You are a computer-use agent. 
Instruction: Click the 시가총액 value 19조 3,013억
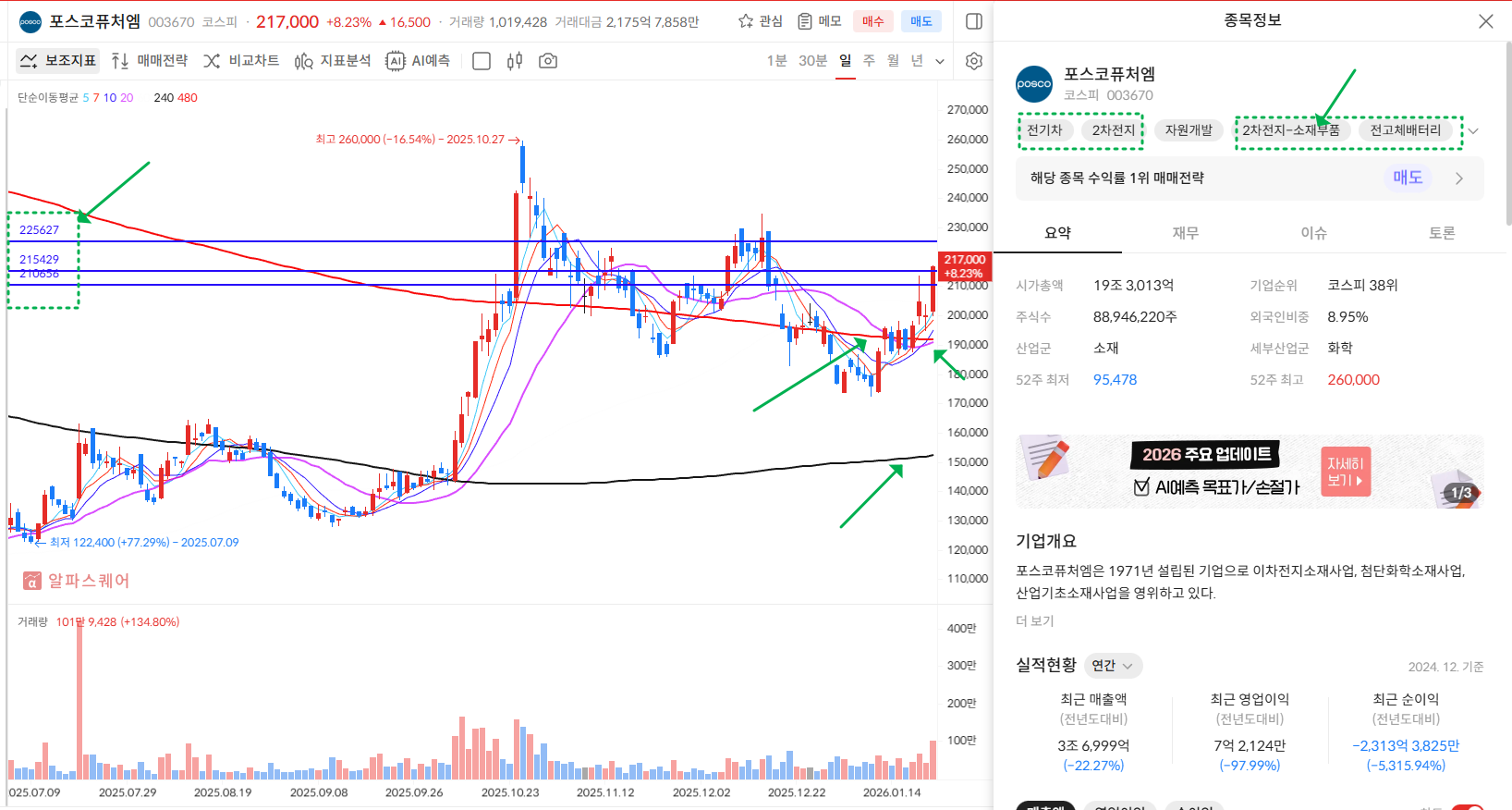[x=1133, y=286]
